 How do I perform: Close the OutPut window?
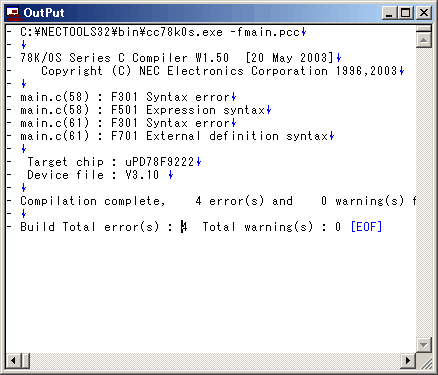pyautogui.click(x=424, y=13)
